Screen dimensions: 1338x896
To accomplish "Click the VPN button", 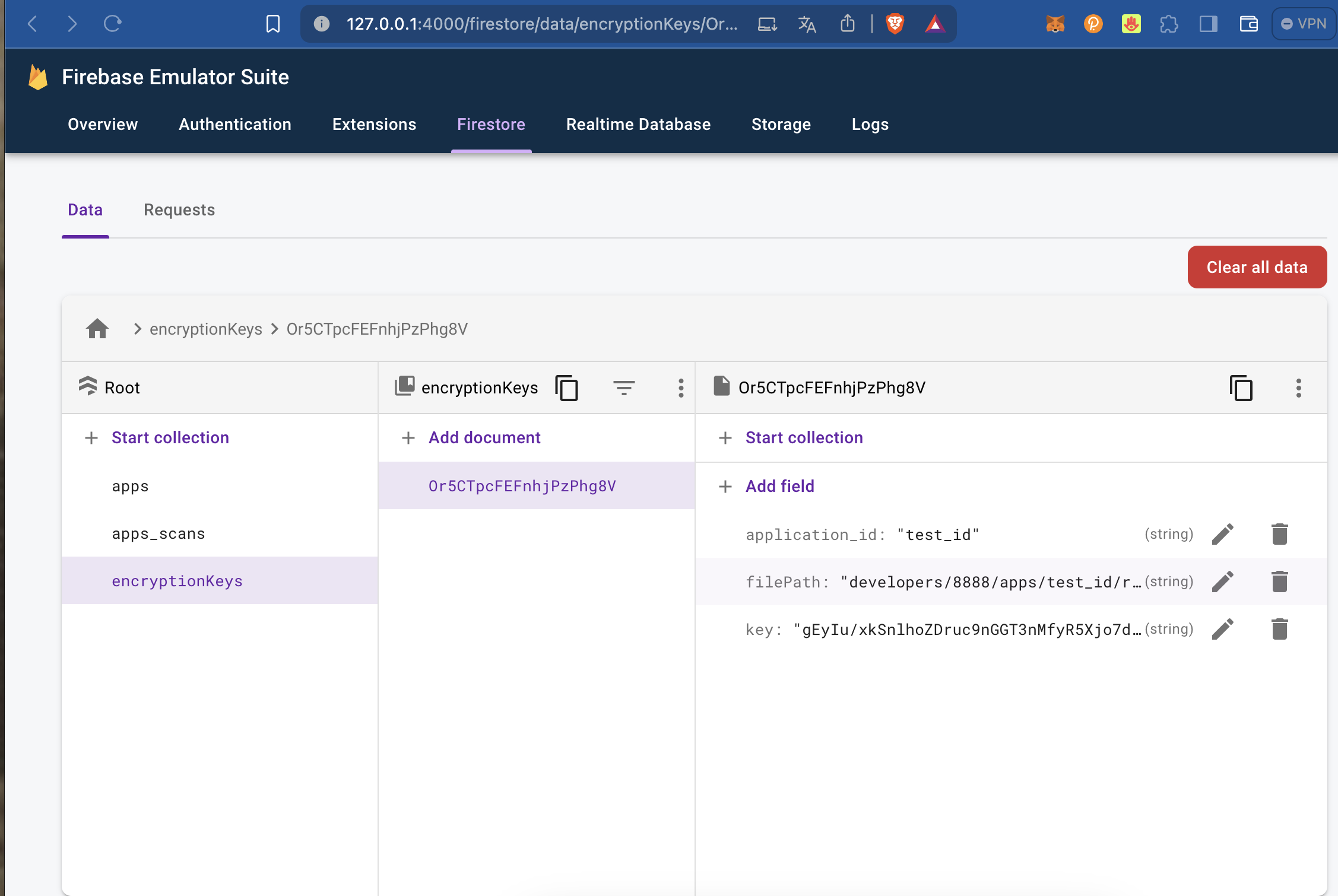I will 1304,24.
